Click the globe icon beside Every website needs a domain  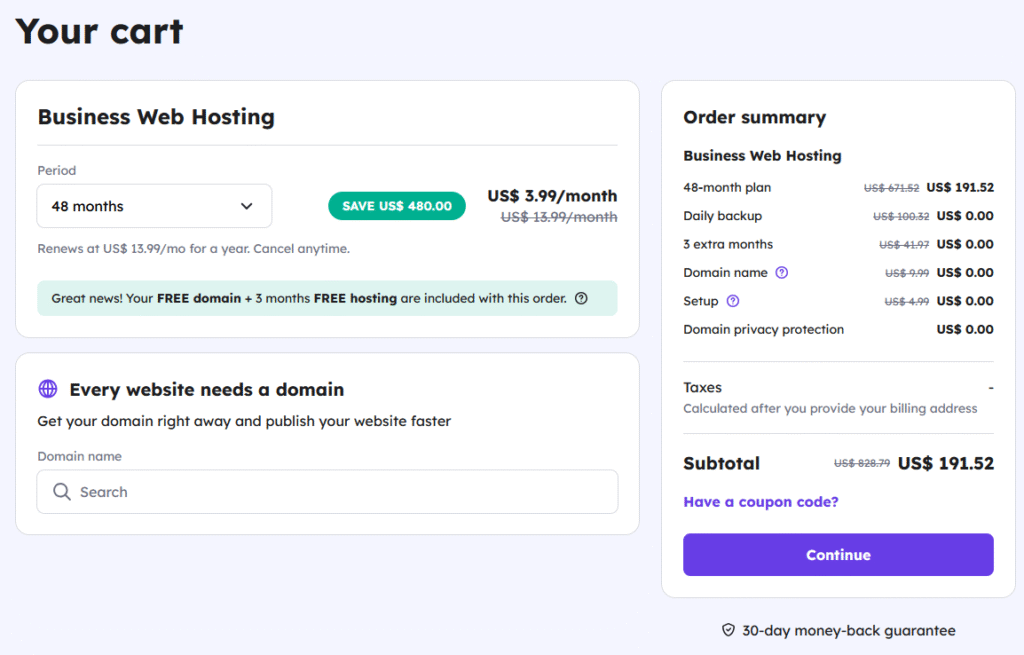click(x=48, y=389)
